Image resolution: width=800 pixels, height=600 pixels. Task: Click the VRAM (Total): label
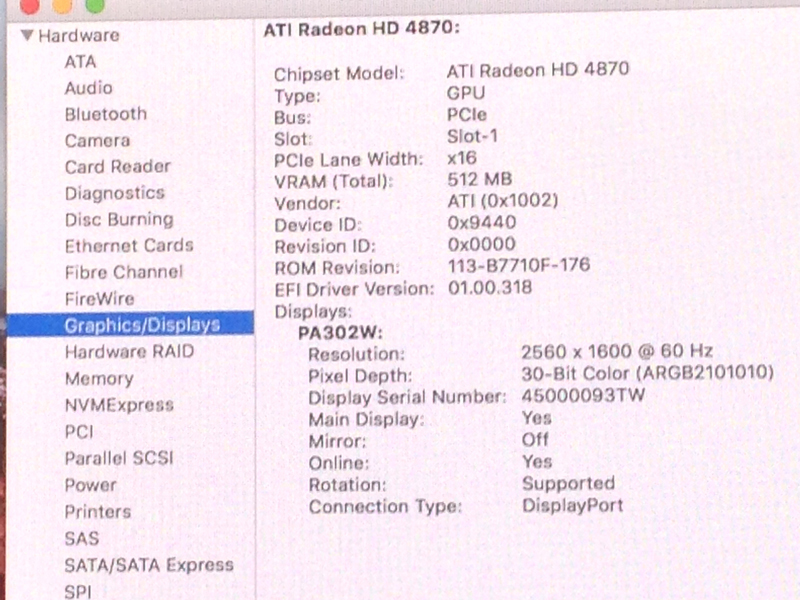point(334,182)
